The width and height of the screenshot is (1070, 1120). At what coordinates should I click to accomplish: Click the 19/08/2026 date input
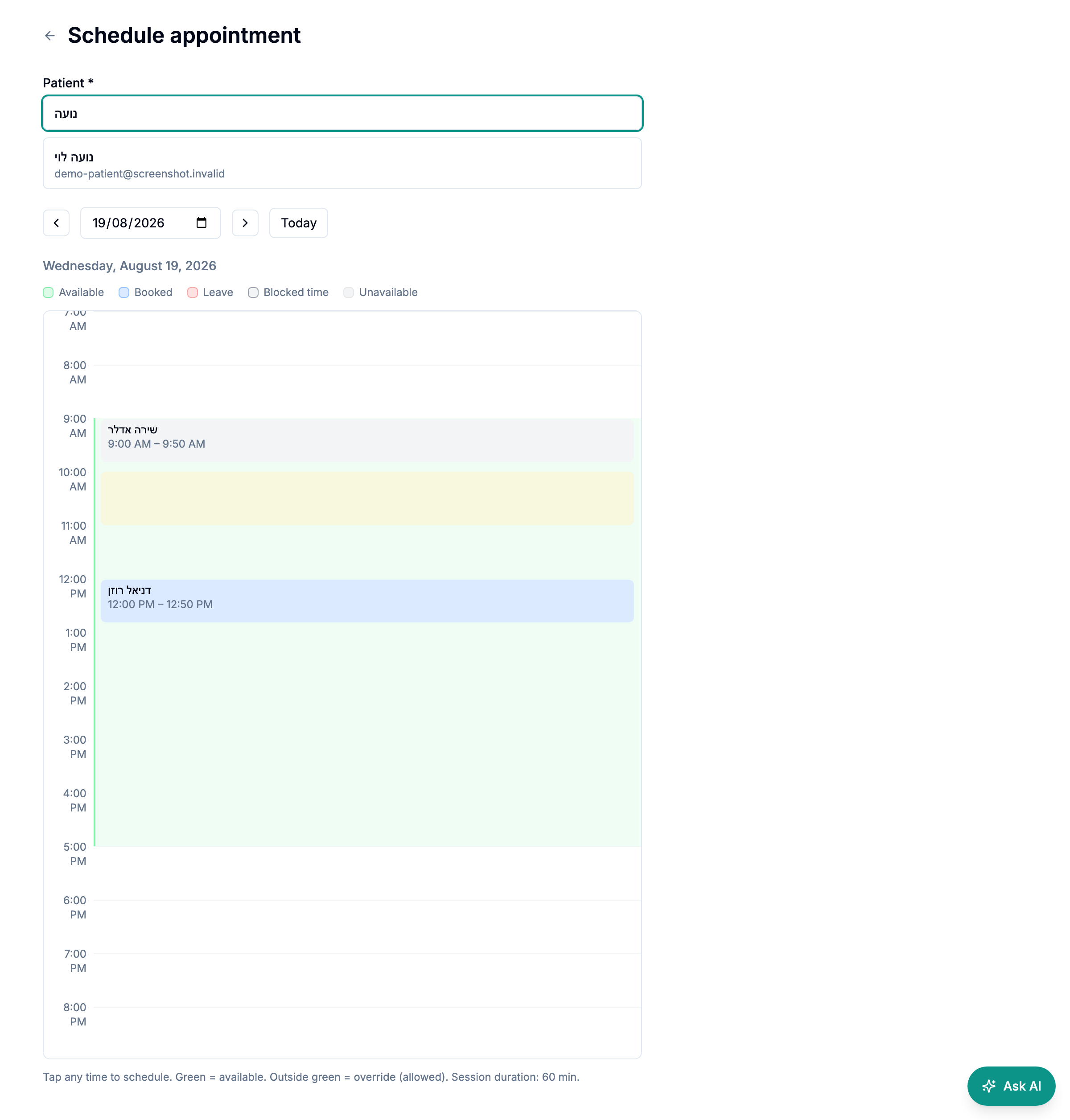pyautogui.click(x=151, y=223)
